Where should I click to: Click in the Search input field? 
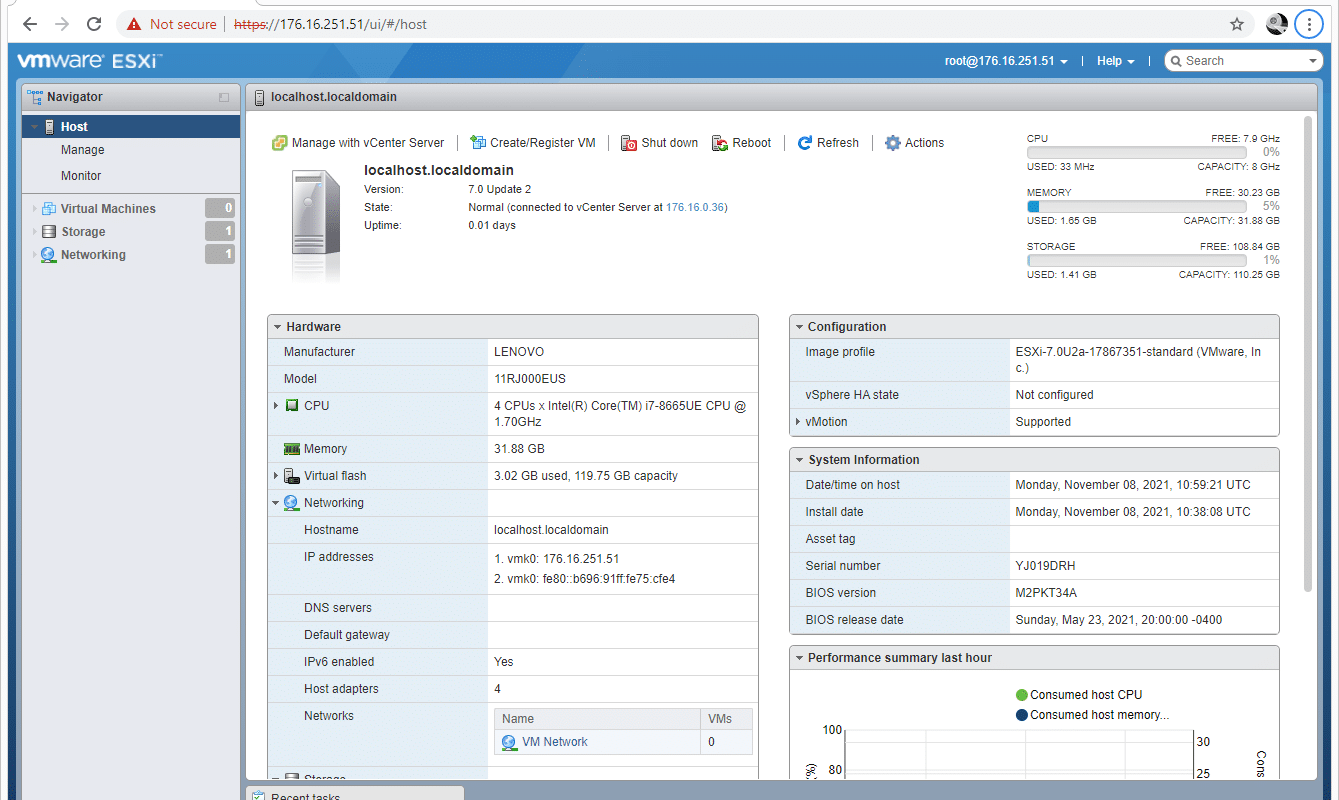coord(1243,61)
